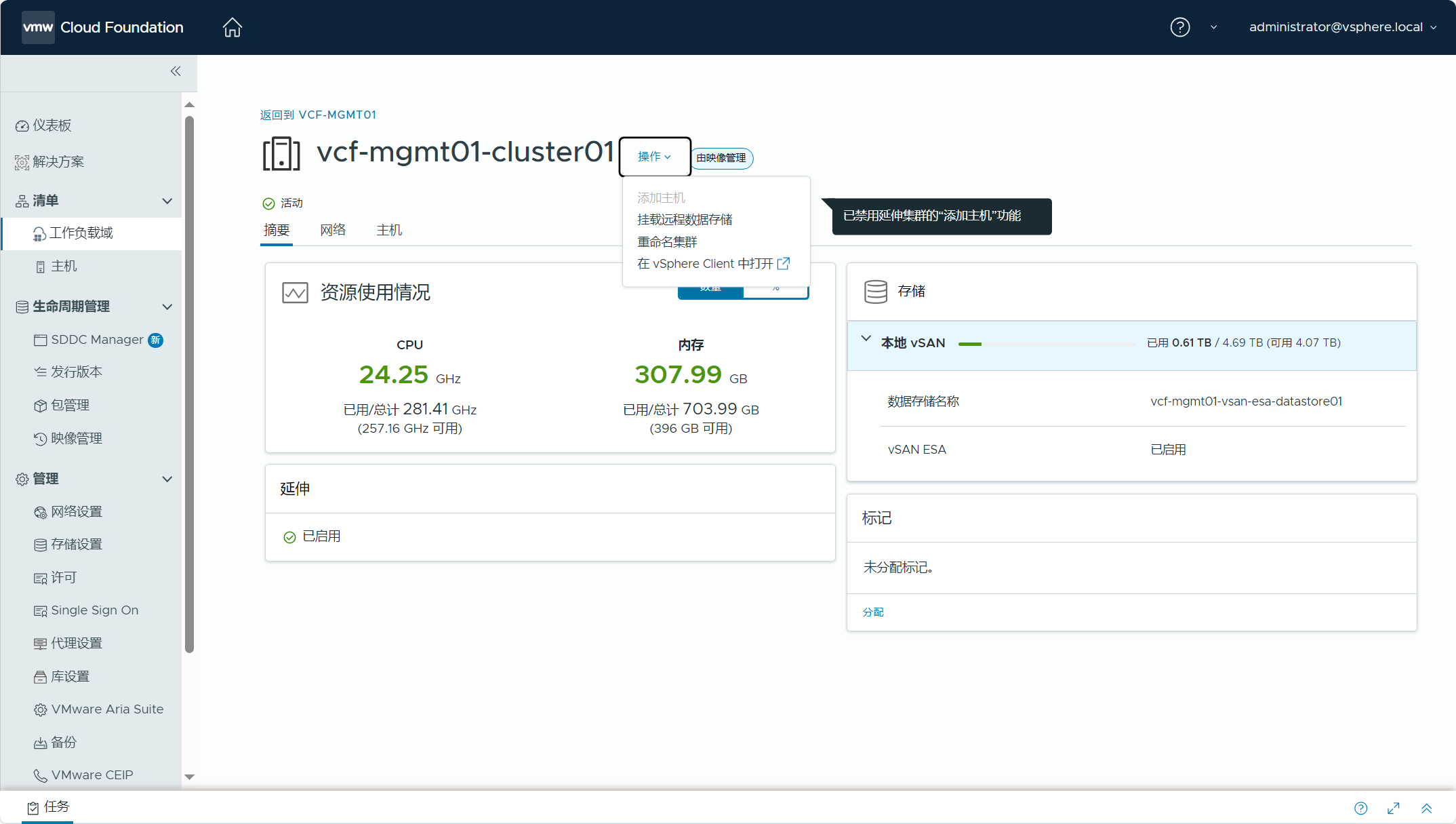Expand tasks panel with double up arrows
This screenshot has height=824, width=1456.
pos(1427,808)
